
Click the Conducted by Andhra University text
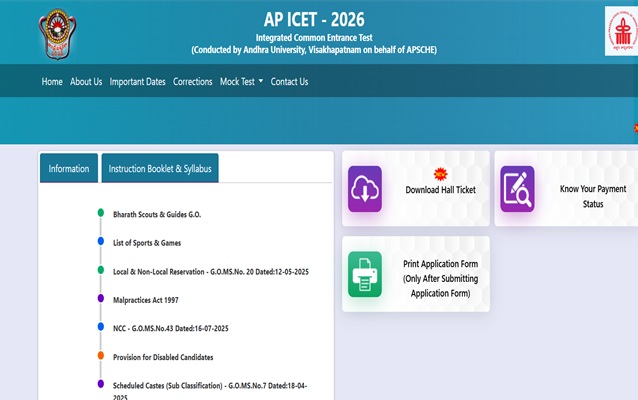[x=314, y=50]
